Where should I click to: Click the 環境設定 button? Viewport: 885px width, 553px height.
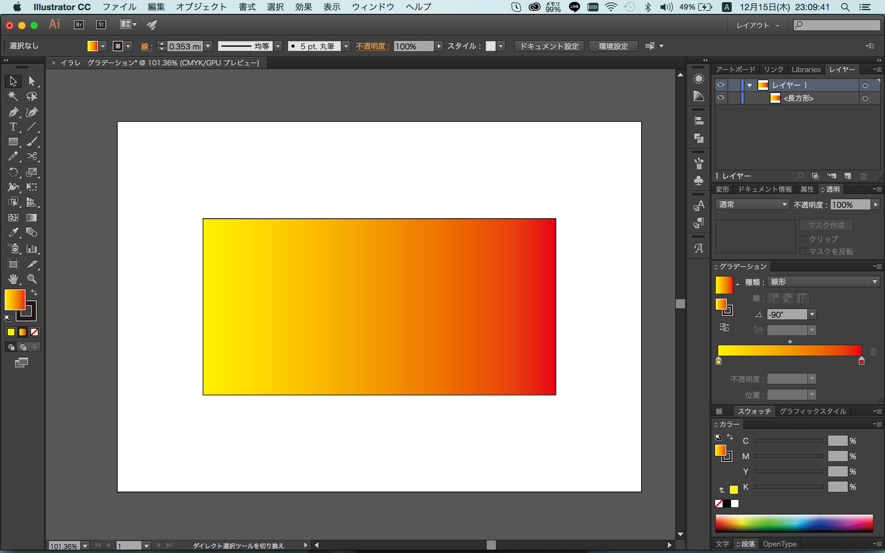[612, 46]
